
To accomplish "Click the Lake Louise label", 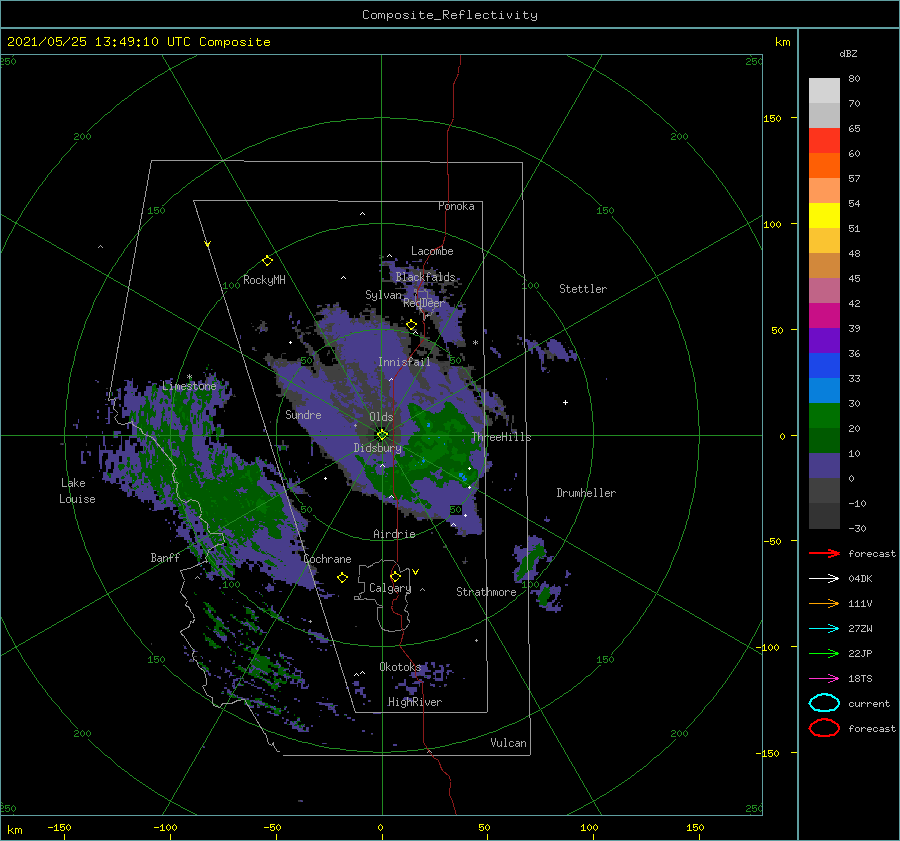I will (77, 491).
